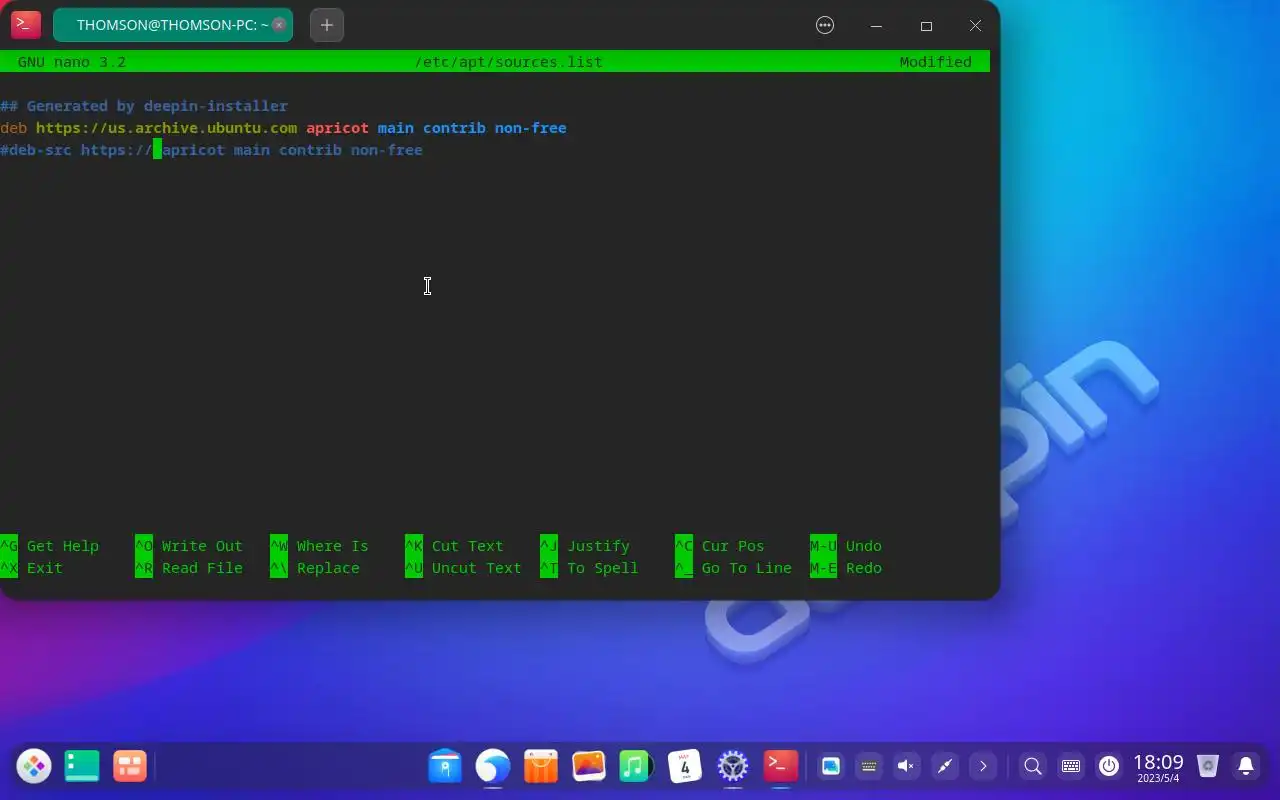Add a new terminal tab with plus
This screenshot has height=800, width=1280.
(x=327, y=25)
